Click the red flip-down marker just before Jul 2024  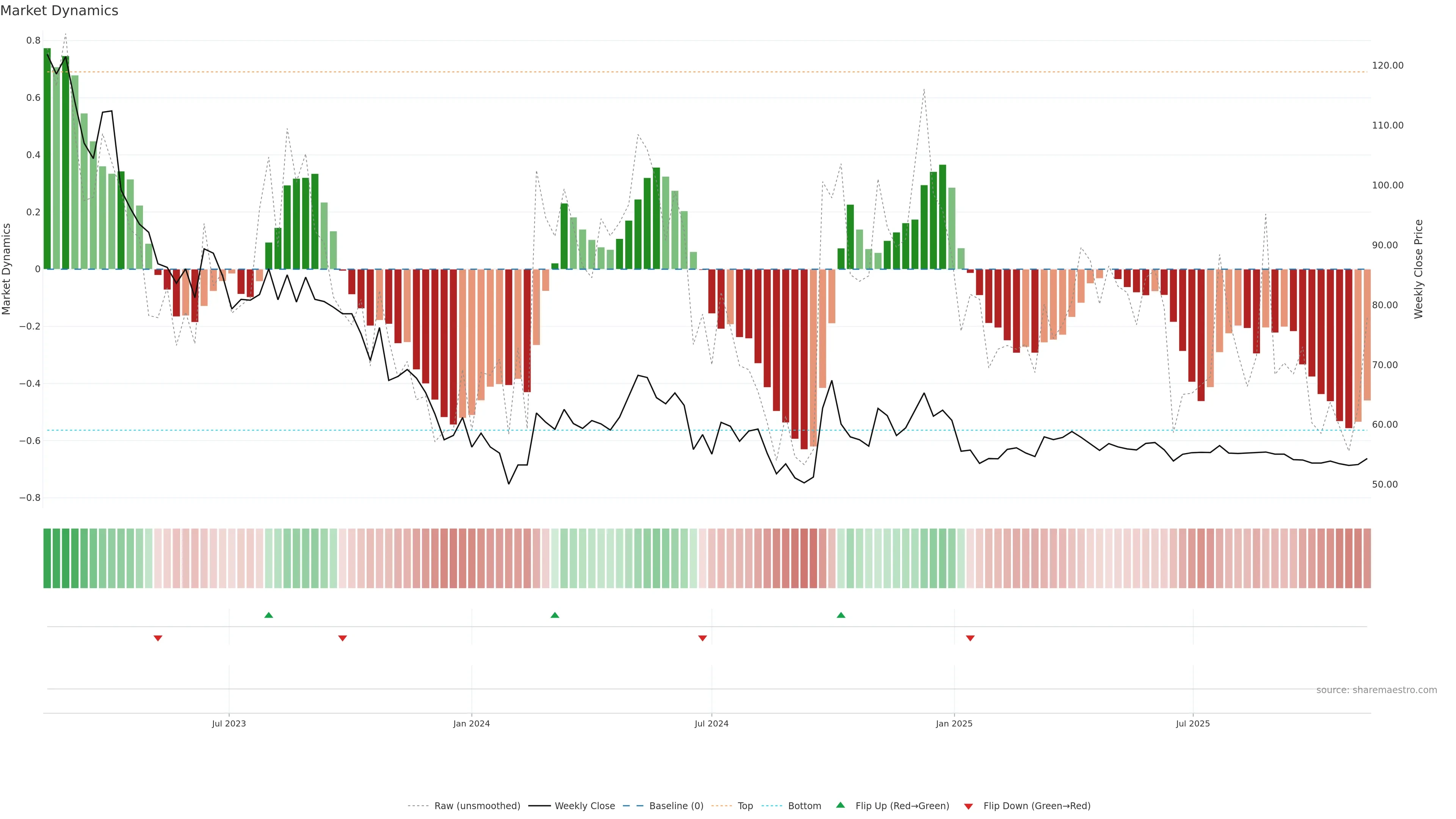point(703,638)
